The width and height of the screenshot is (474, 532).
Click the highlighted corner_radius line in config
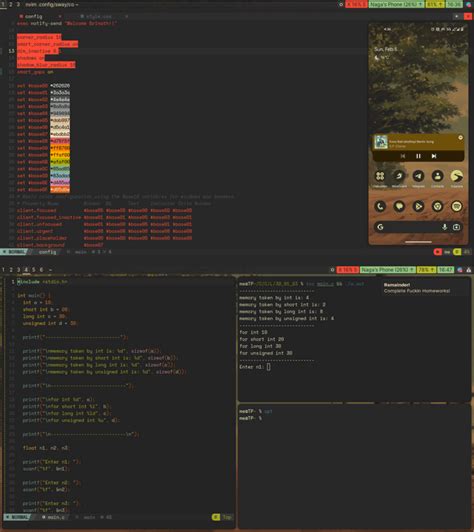pyautogui.click(x=39, y=37)
